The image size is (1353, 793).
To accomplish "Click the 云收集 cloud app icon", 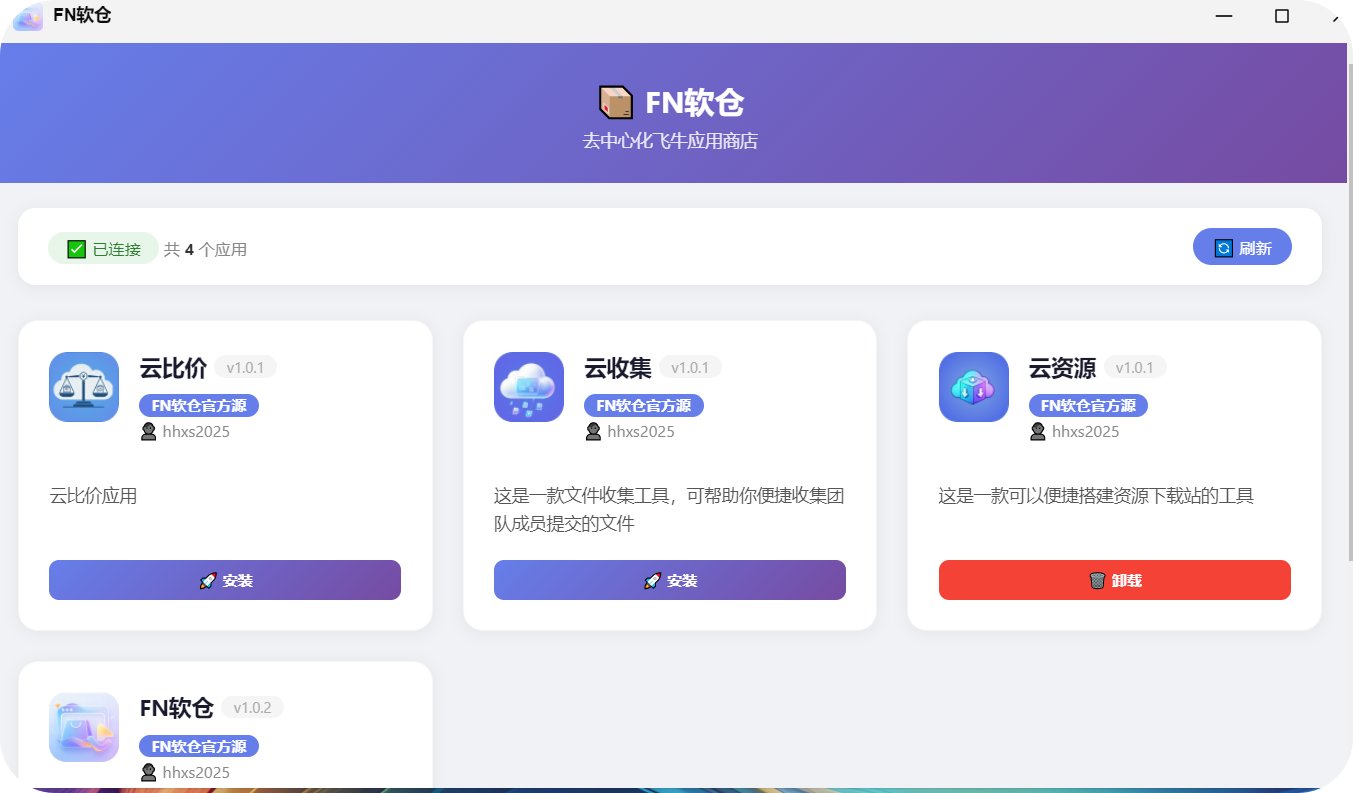I will tap(529, 387).
